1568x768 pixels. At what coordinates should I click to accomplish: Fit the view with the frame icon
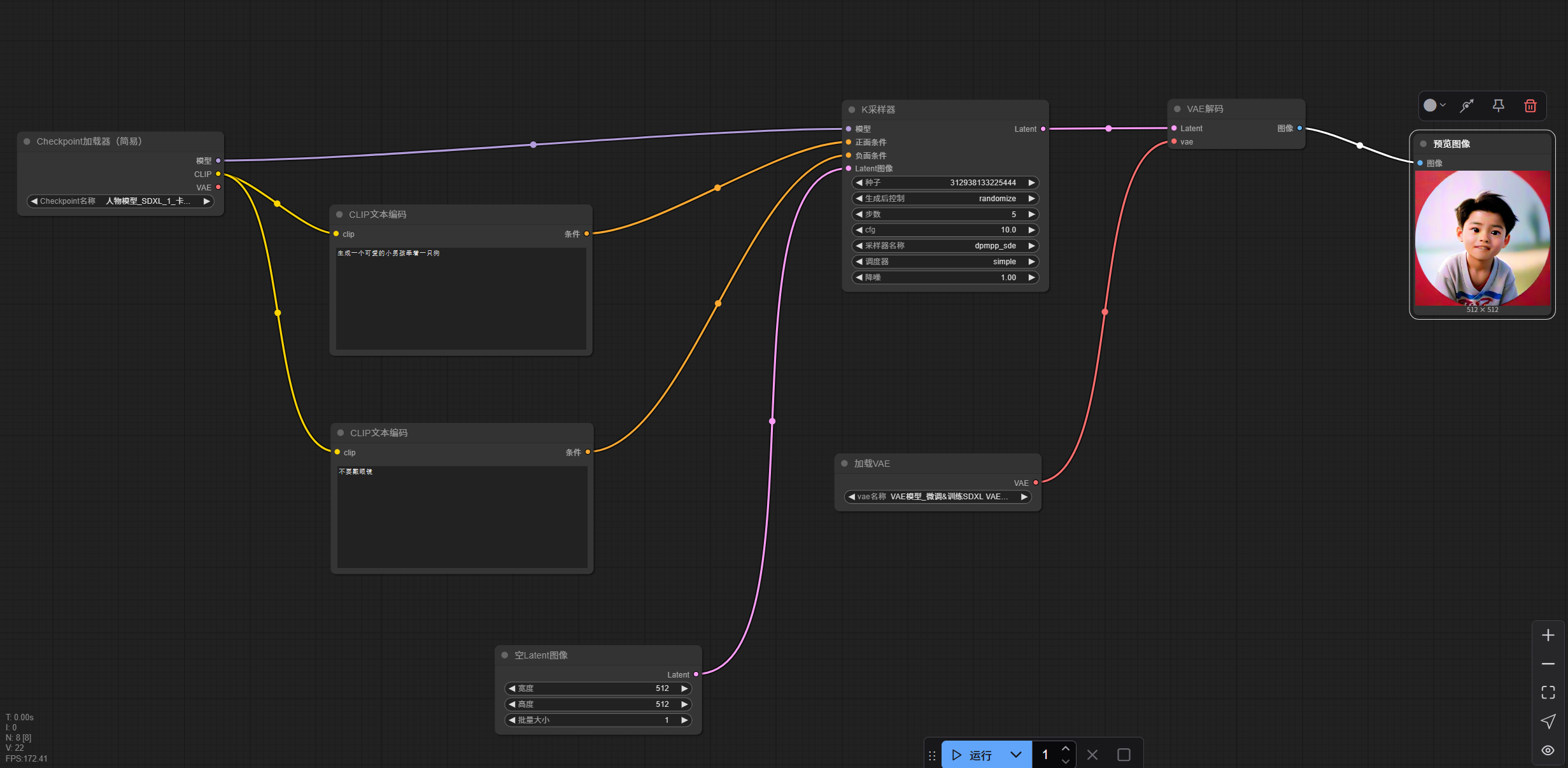[1548, 692]
